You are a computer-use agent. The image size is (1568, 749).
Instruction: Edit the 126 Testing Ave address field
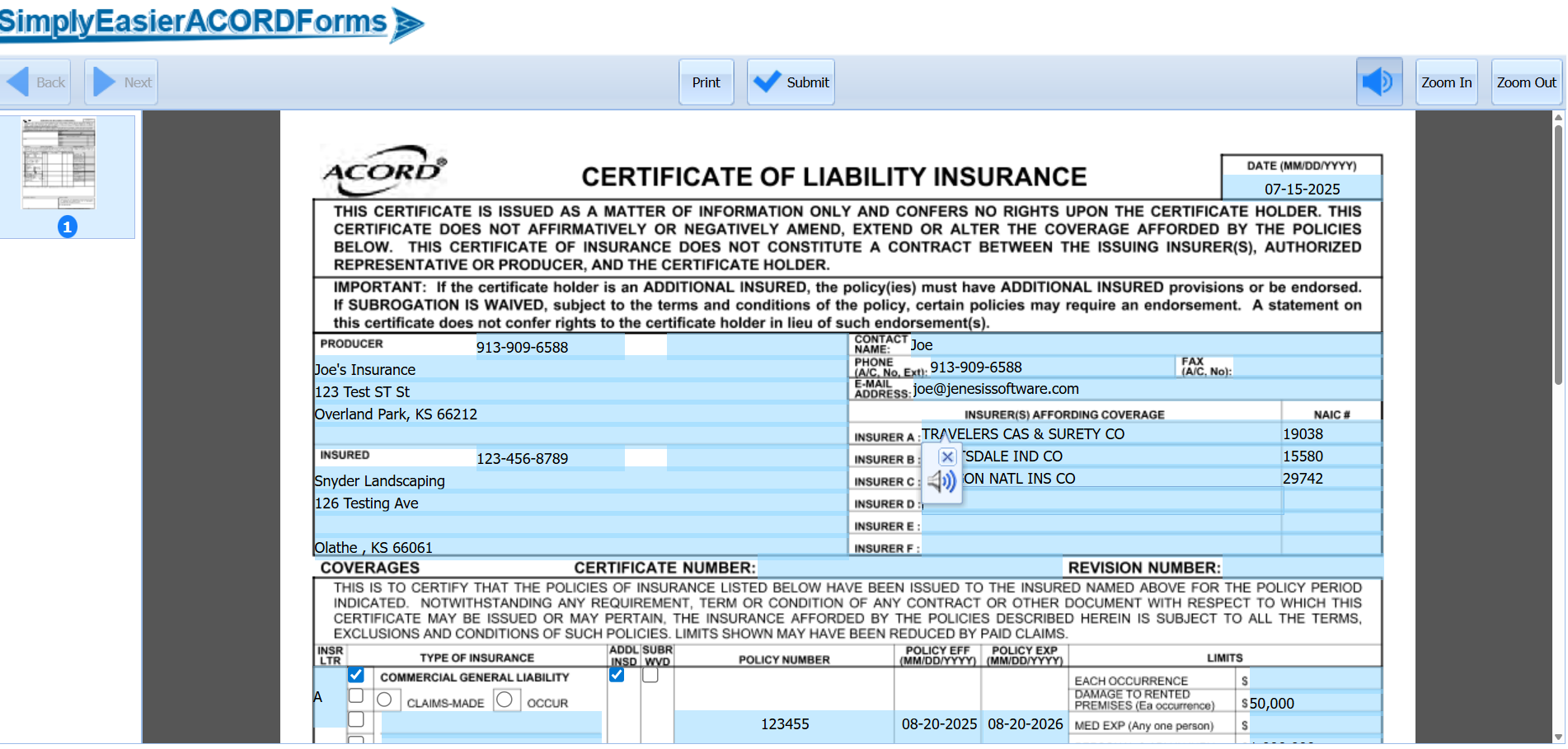(x=580, y=503)
